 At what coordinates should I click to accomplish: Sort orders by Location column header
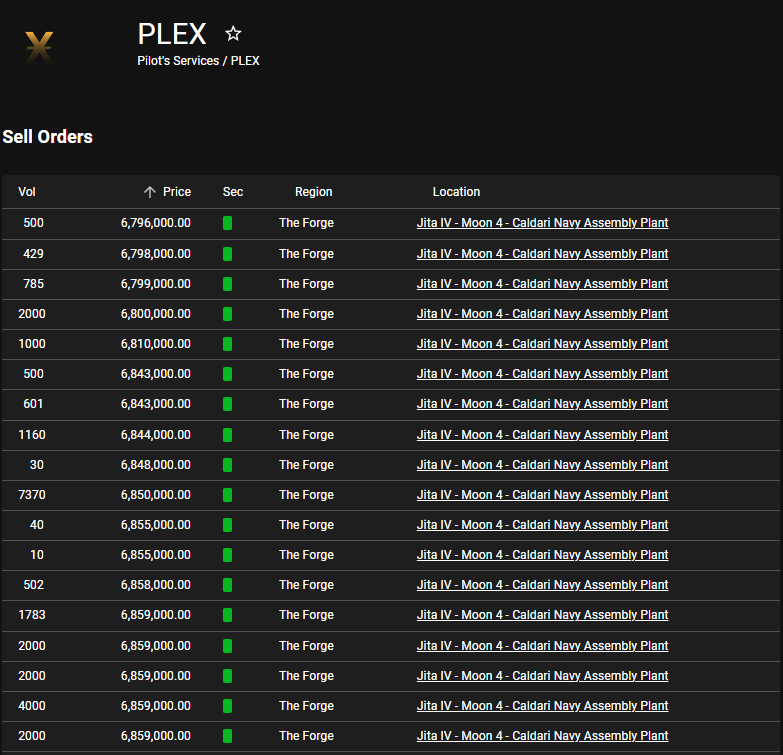[456, 192]
